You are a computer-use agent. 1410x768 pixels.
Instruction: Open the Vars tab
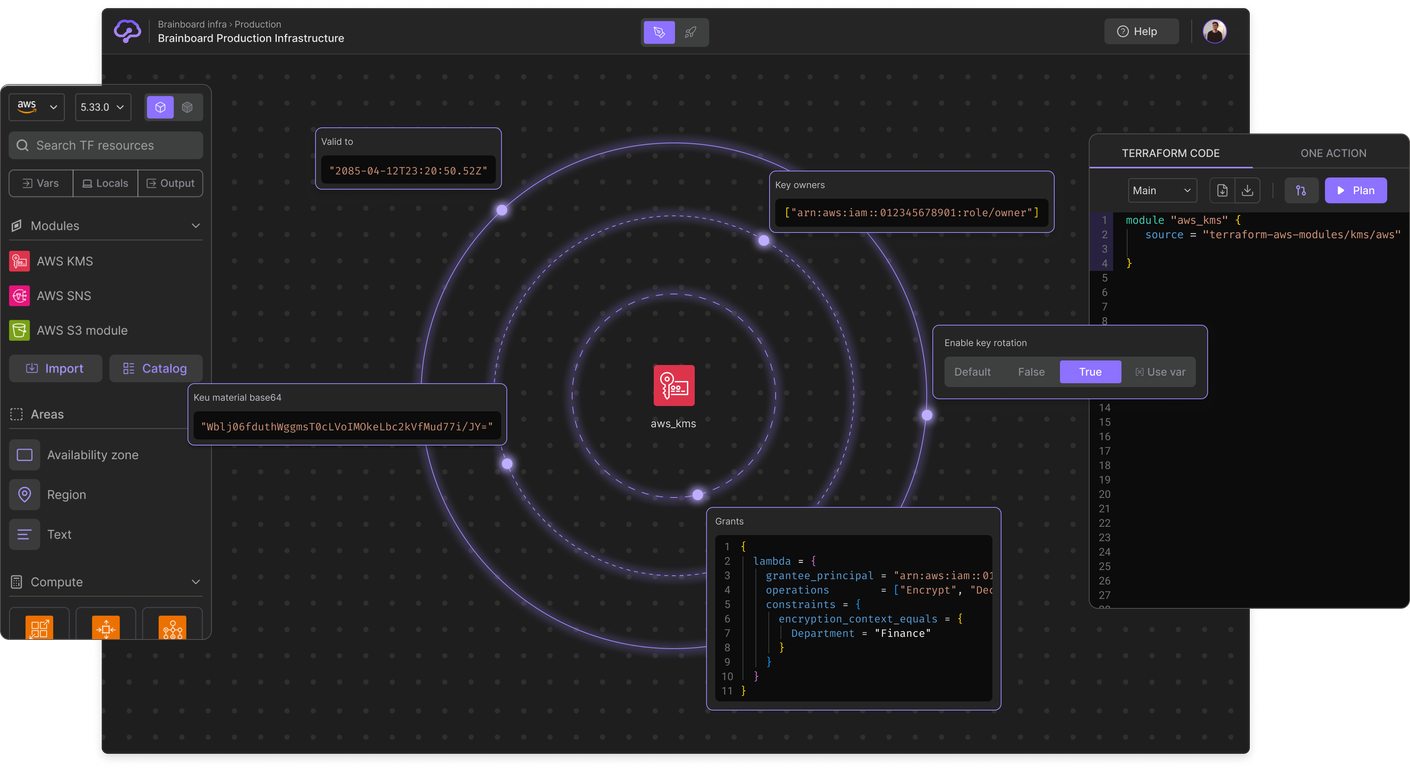point(40,184)
